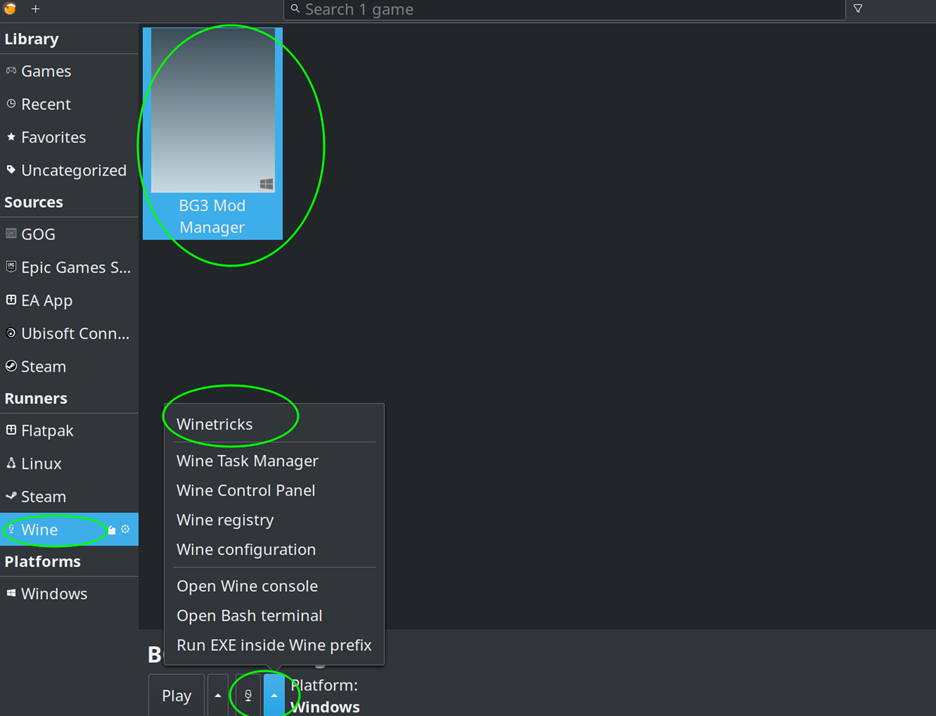936x716 pixels.
Task: Expand the arrow menu next to Play
Action: pos(218,696)
